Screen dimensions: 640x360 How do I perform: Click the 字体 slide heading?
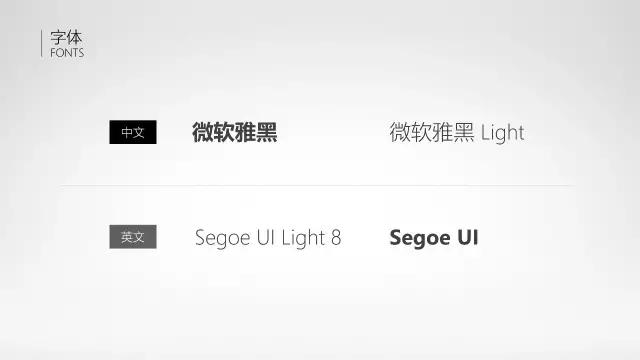pos(66,38)
